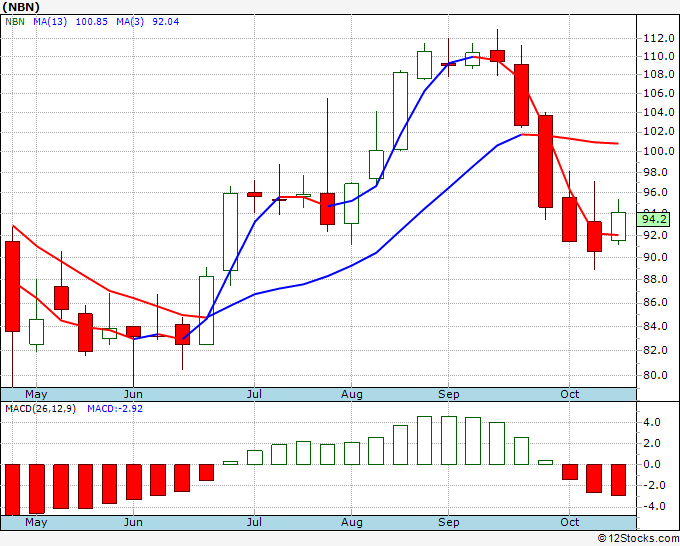Image resolution: width=680 pixels, height=546 pixels.
Task: Click the MACD:-2.92 value label
Action: click(x=115, y=409)
